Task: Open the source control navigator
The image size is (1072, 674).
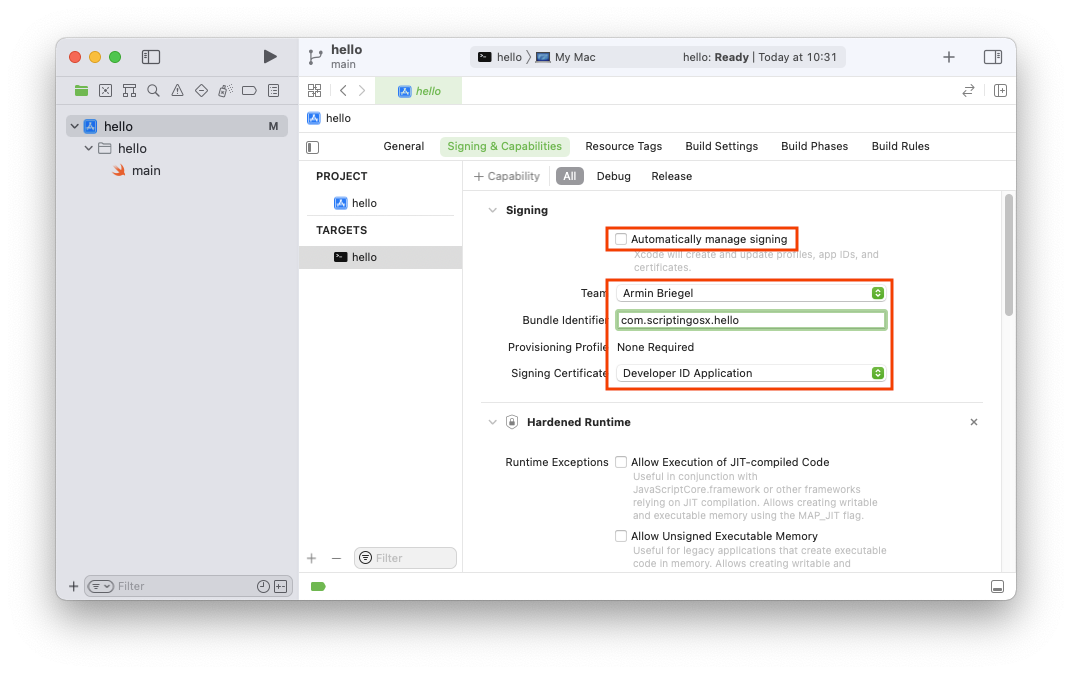Action: 105,90
